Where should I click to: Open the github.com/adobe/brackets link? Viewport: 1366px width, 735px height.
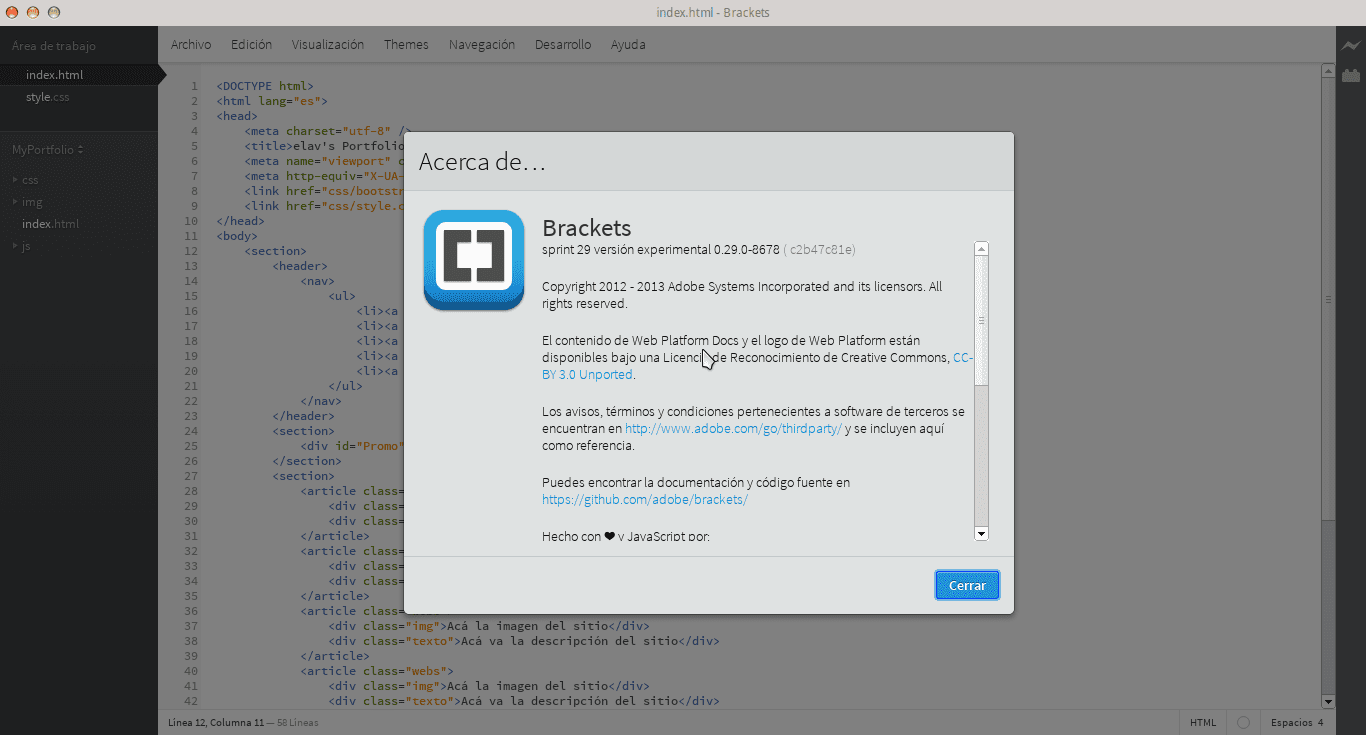pyautogui.click(x=645, y=500)
